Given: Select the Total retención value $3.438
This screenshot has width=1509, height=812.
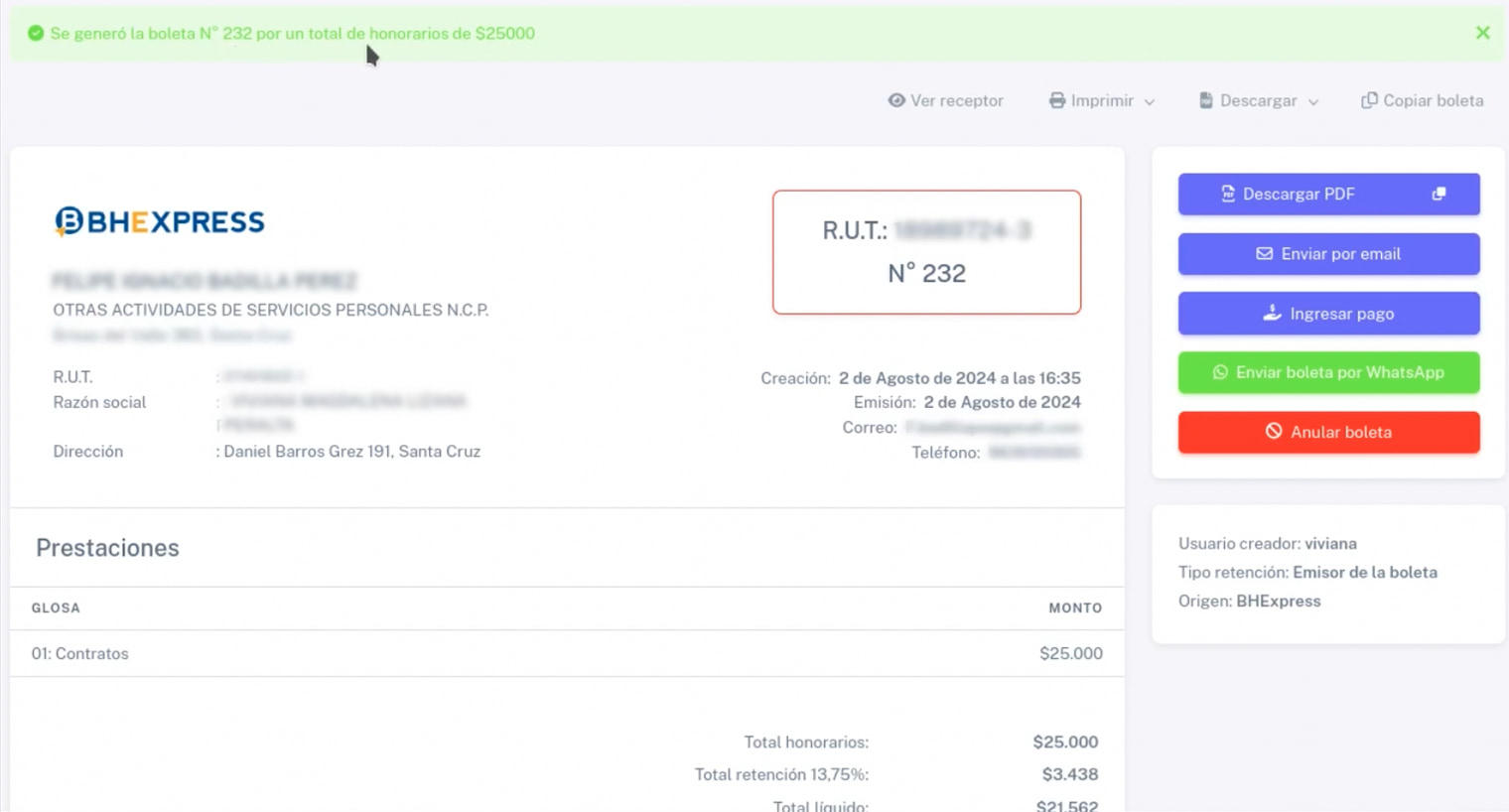Looking at the screenshot, I should click(x=1070, y=774).
